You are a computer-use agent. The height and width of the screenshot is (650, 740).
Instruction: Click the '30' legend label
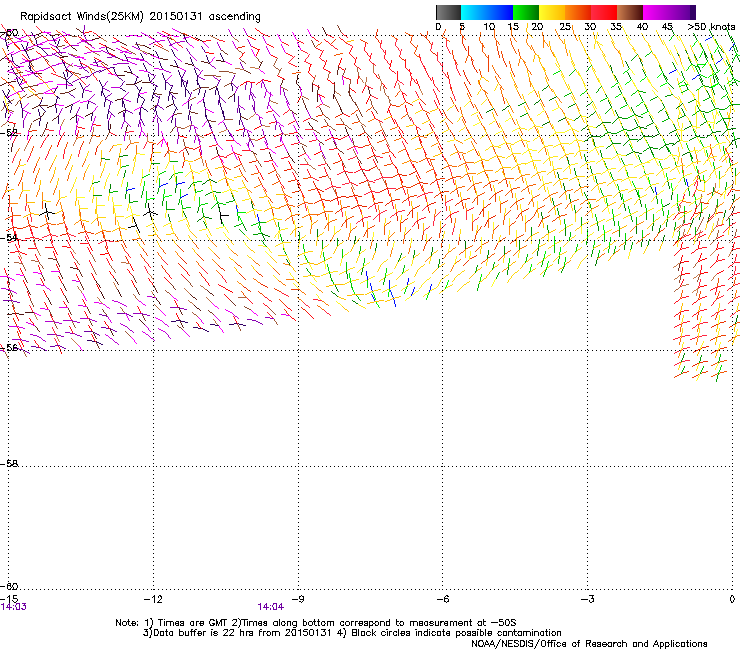[590, 27]
